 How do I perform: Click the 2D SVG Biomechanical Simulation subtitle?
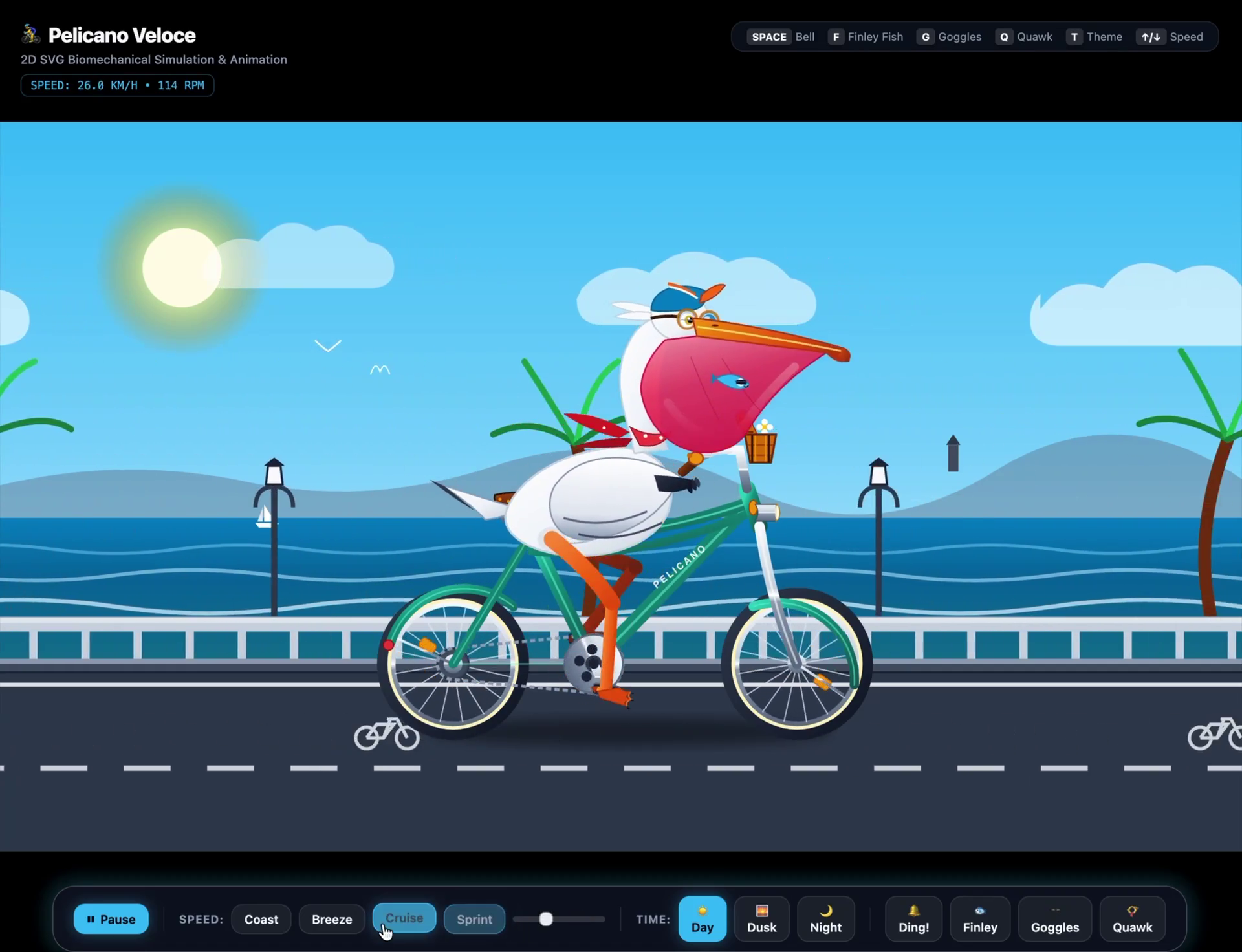(154, 59)
